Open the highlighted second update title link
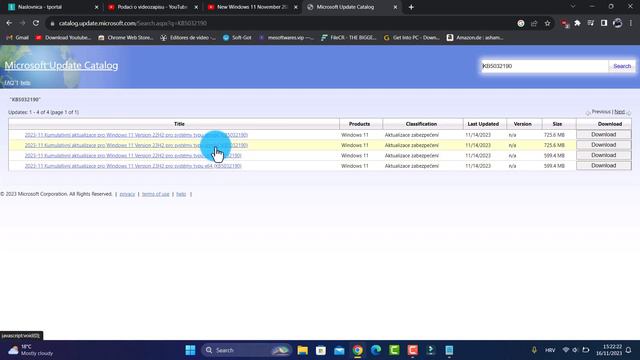The height and width of the screenshot is (360, 640). click(x=136, y=145)
